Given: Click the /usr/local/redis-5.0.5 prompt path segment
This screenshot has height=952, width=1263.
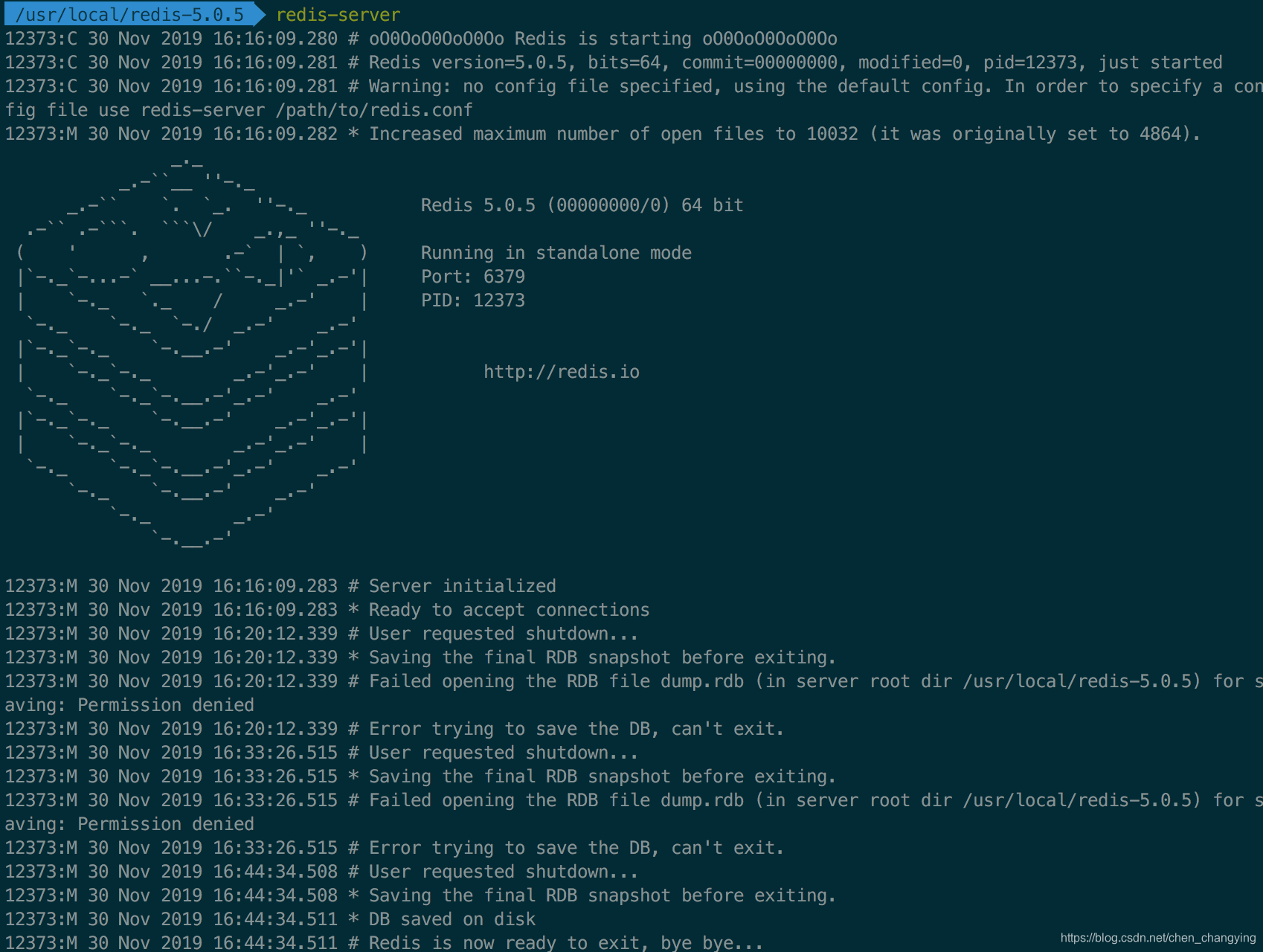Looking at the screenshot, I should [129, 14].
